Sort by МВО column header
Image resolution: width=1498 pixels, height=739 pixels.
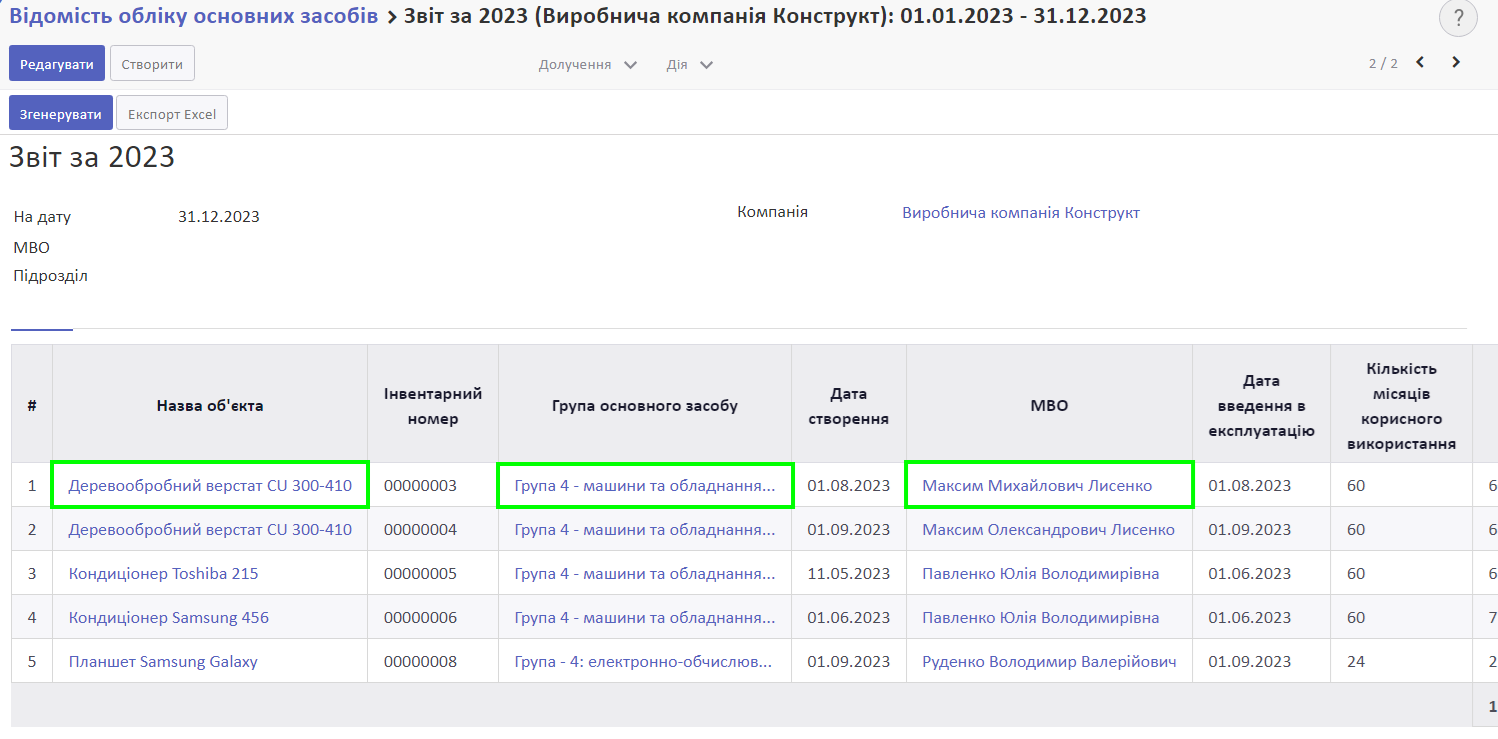click(1049, 405)
